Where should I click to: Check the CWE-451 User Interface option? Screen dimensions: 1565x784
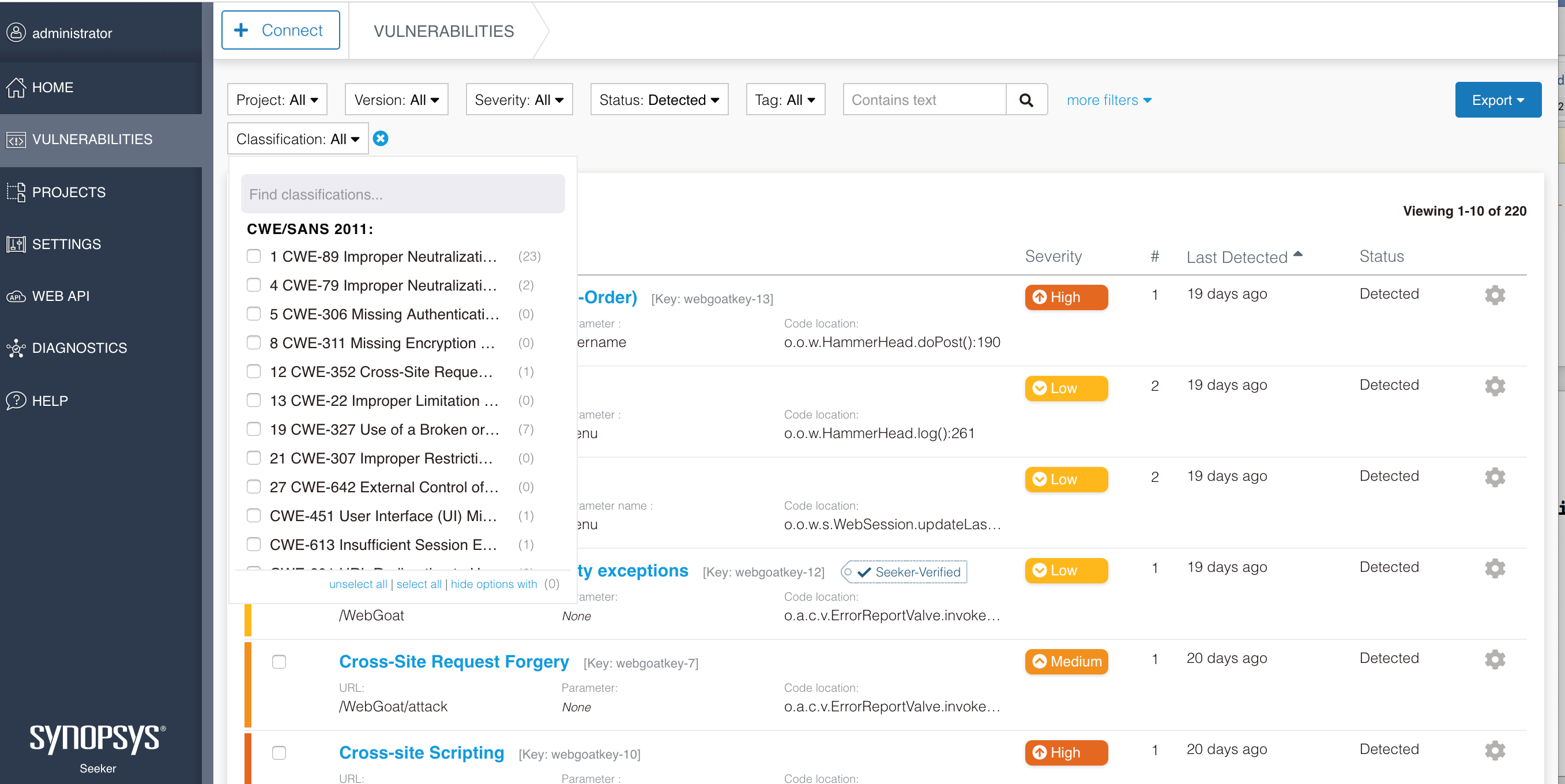[253, 516]
